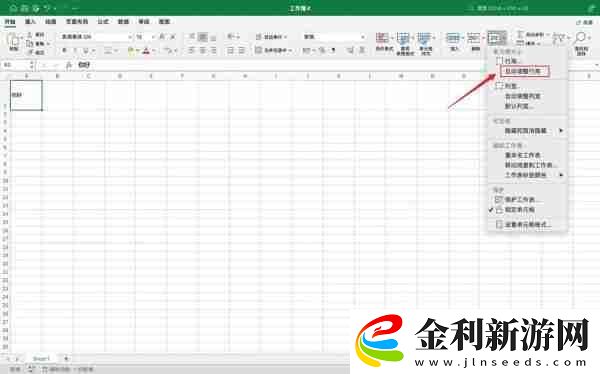Image resolution: width=600 pixels, height=374 pixels.
Task: Expand the 隐藏和取消隐藏 (Hide & Unhide) submenu
Action: coord(527,131)
